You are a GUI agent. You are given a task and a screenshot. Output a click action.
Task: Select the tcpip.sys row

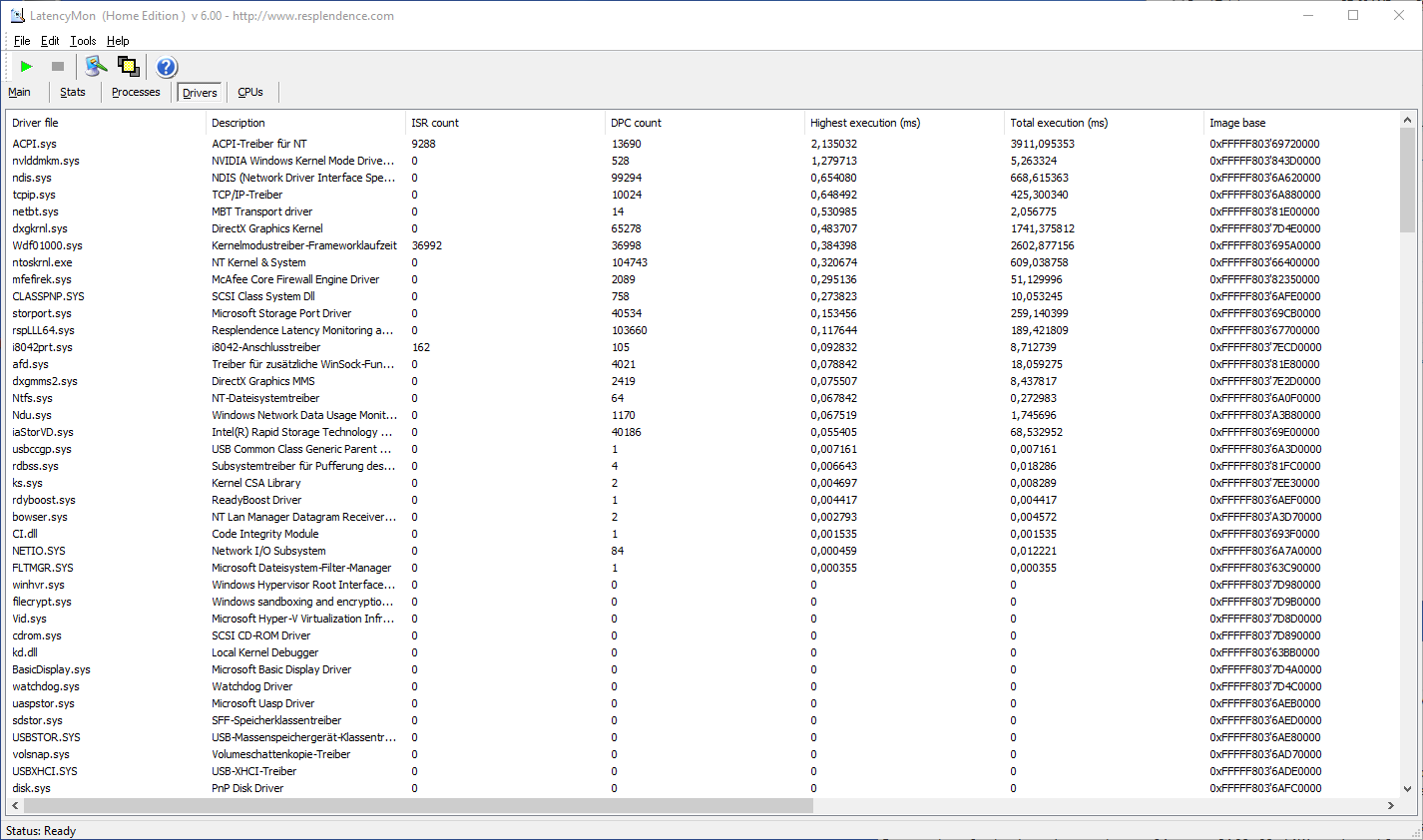click(703, 195)
